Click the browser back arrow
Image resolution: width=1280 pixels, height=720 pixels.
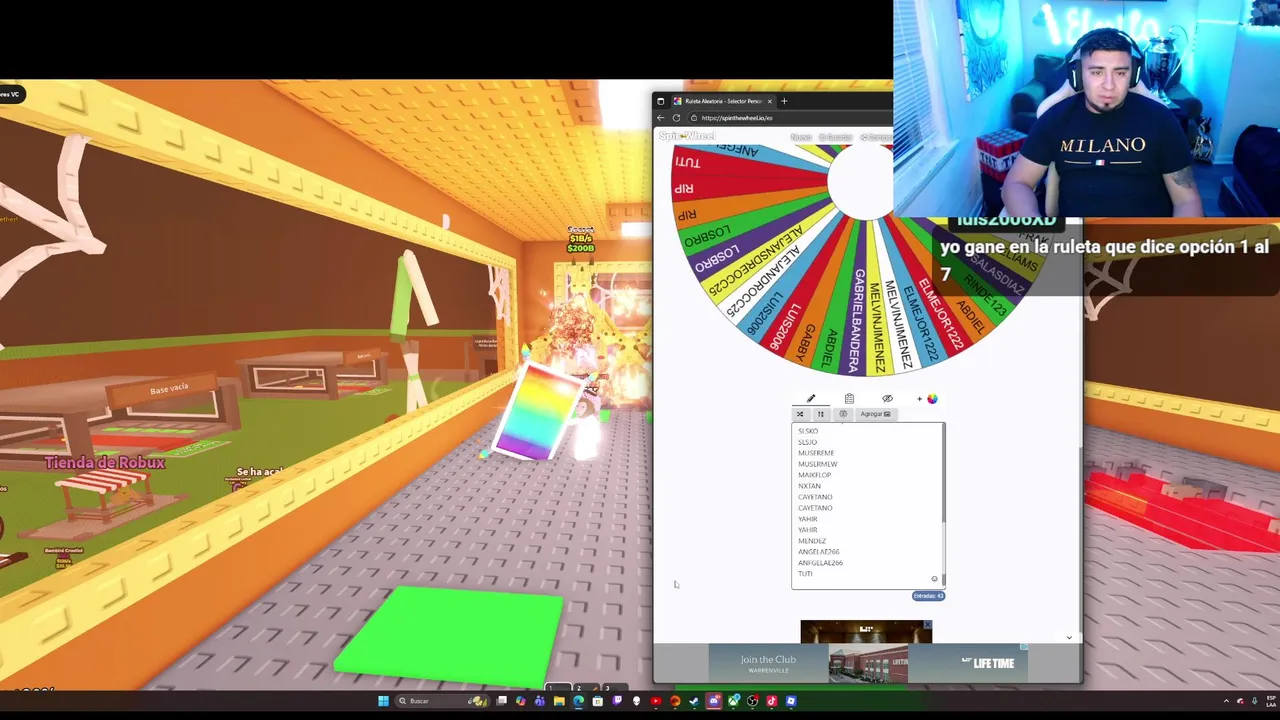pos(661,118)
